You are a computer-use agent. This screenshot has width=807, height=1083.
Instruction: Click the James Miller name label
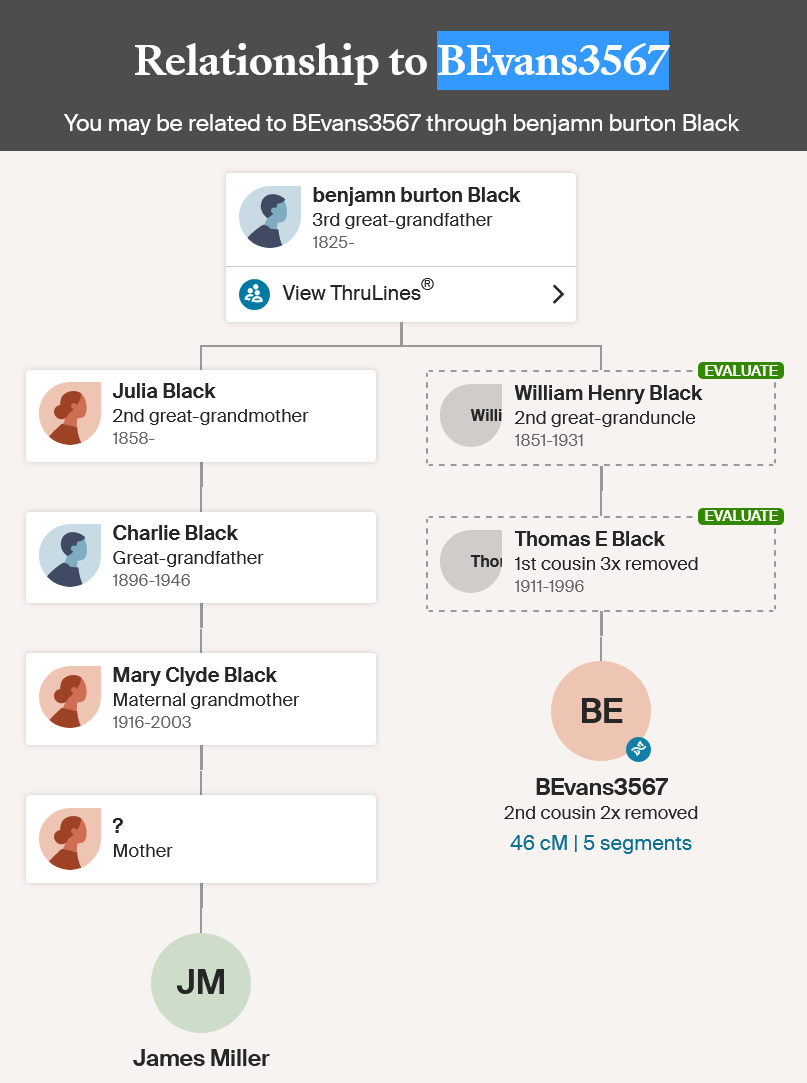tap(201, 1058)
